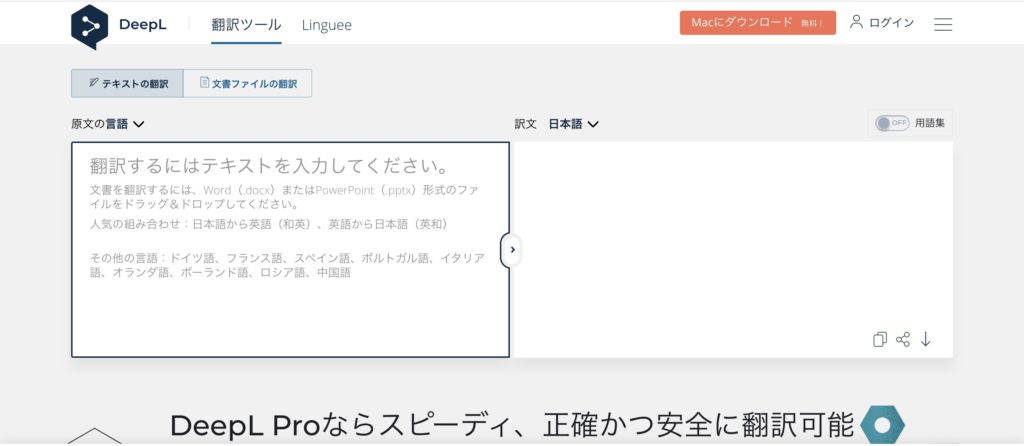Click the DeepL Pro promotional headline
The width and height of the screenshot is (1024, 446).
pos(512,425)
